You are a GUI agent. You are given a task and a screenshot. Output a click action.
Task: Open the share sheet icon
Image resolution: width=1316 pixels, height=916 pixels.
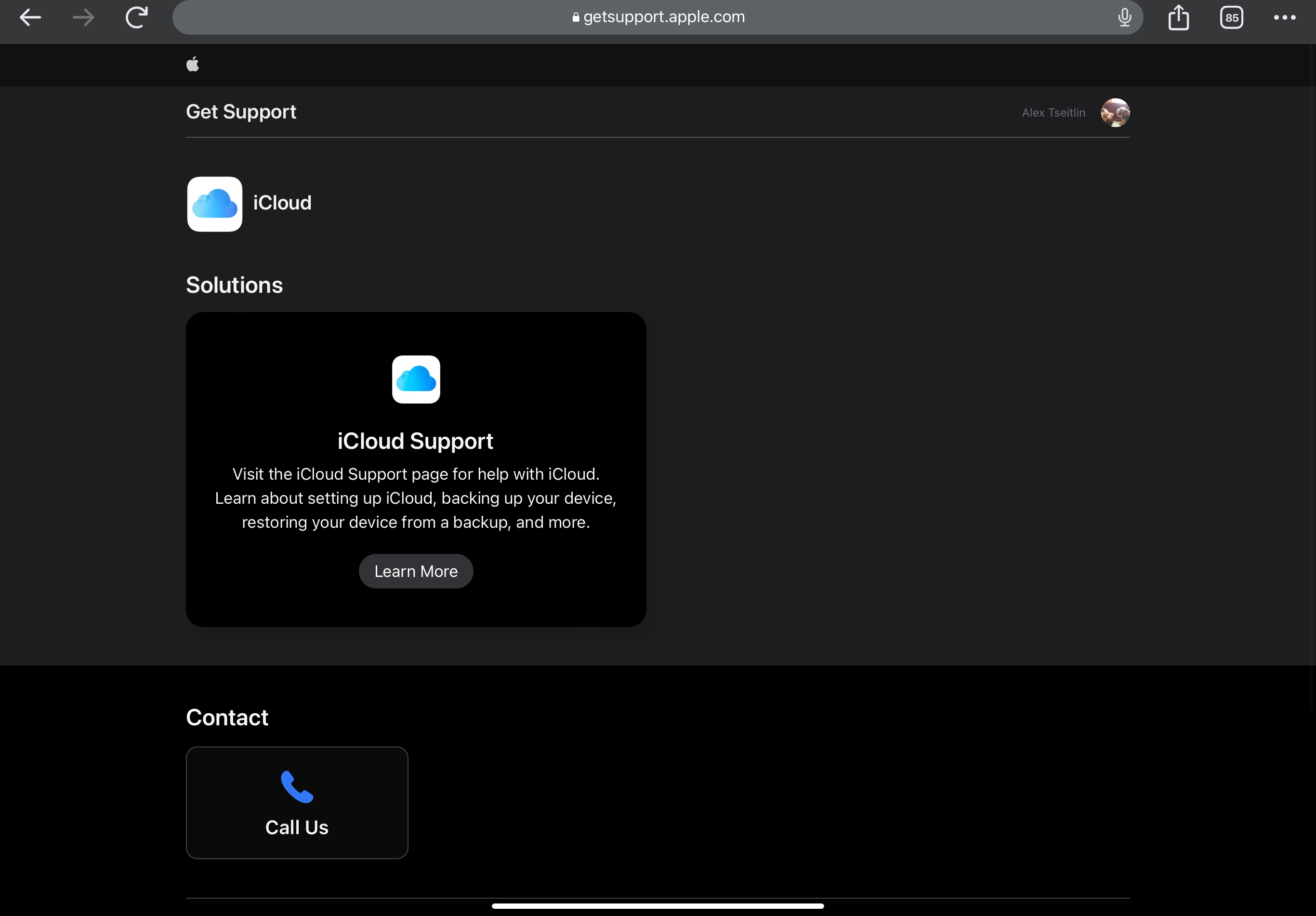(x=1178, y=17)
